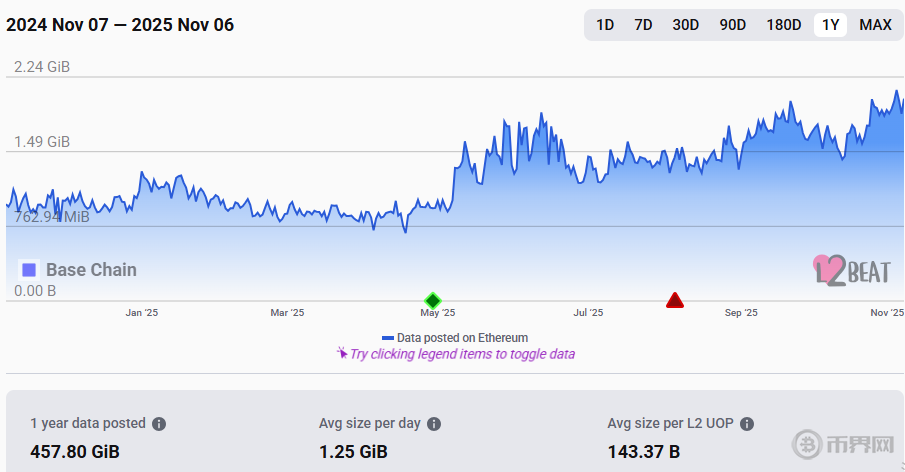Click the green diamond milestone marker

pyautogui.click(x=432, y=300)
